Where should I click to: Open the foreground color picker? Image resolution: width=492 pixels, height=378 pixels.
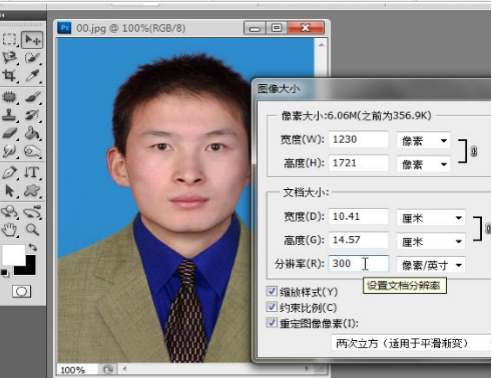pyautogui.click(x=13, y=255)
